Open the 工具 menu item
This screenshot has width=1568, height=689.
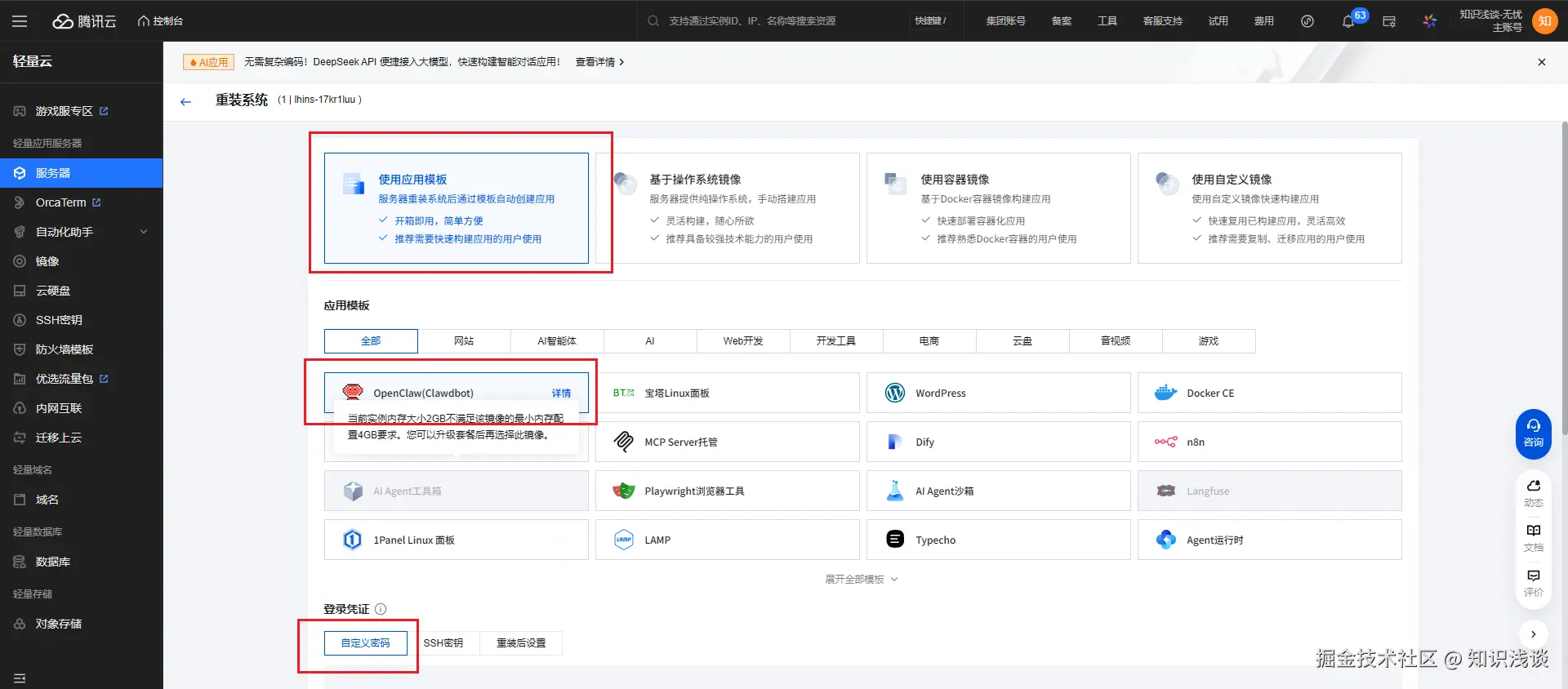(1107, 21)
